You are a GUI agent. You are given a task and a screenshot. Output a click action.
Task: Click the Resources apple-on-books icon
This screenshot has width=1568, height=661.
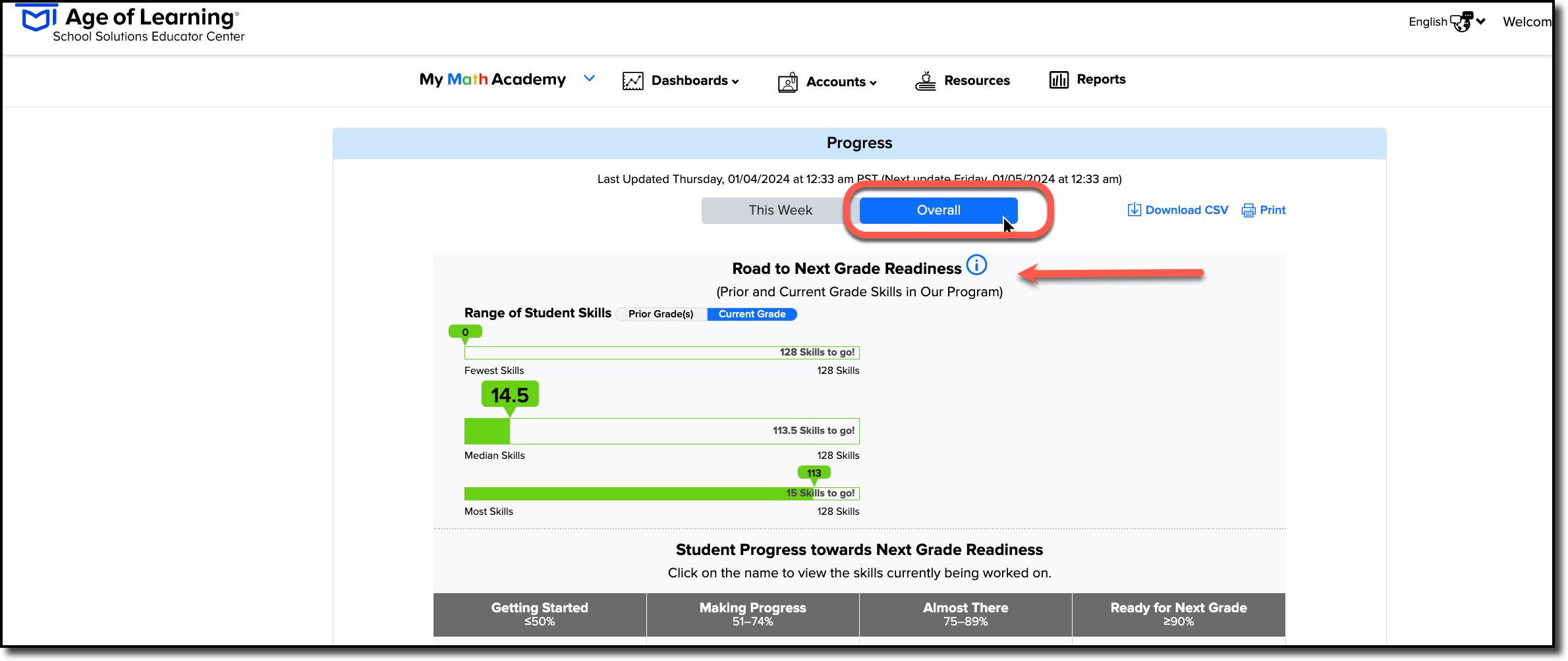925,81
